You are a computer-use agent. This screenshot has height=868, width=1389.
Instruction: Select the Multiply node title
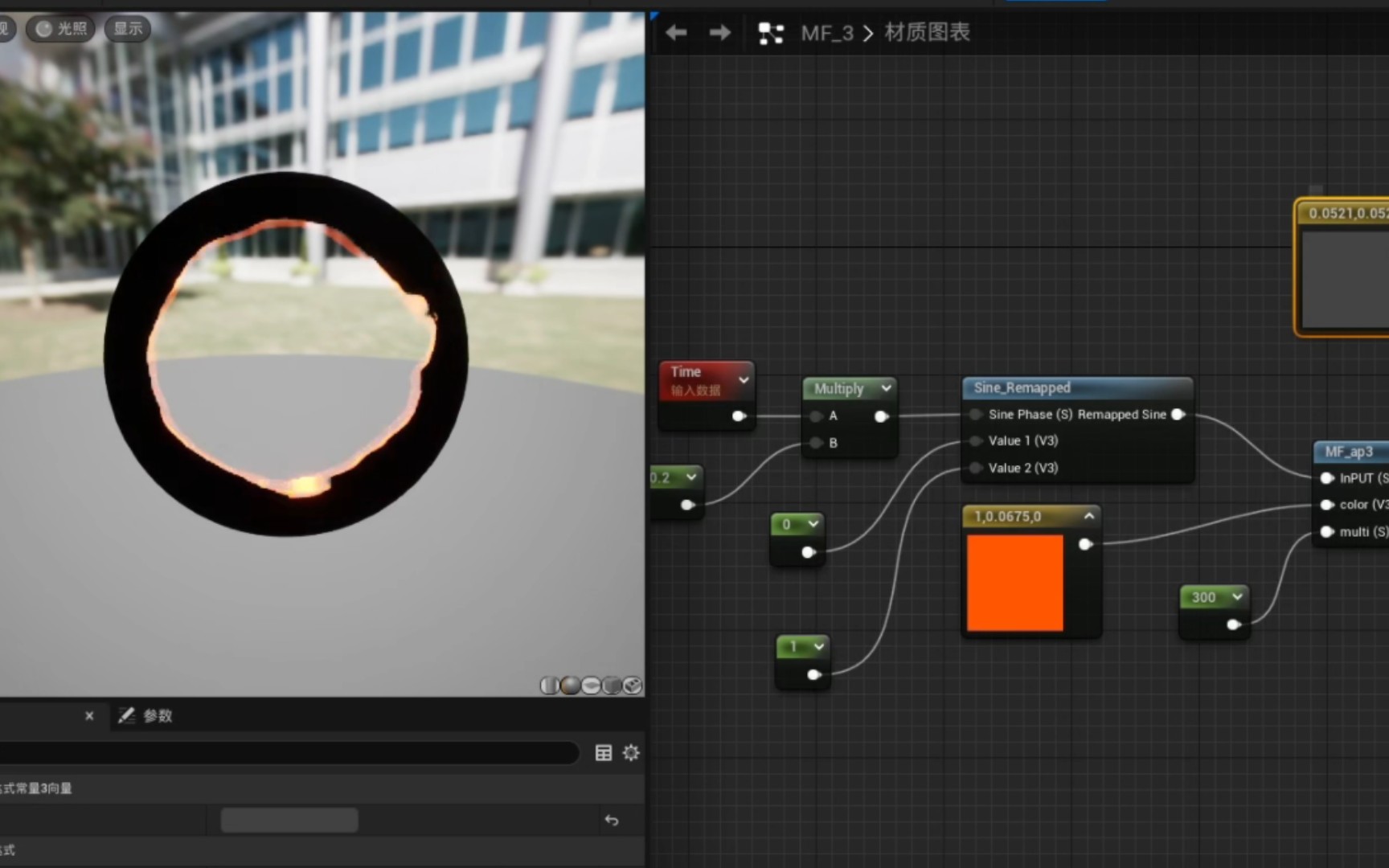pyautogui.click(x=838, y=389)
